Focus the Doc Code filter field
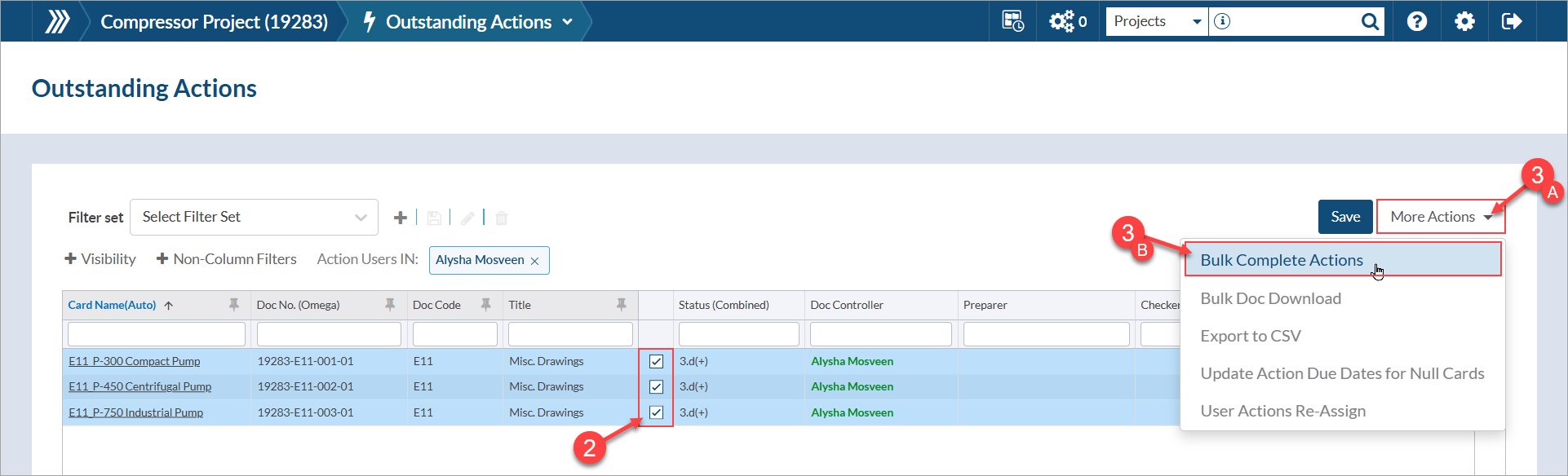 [x=454, y=334]
